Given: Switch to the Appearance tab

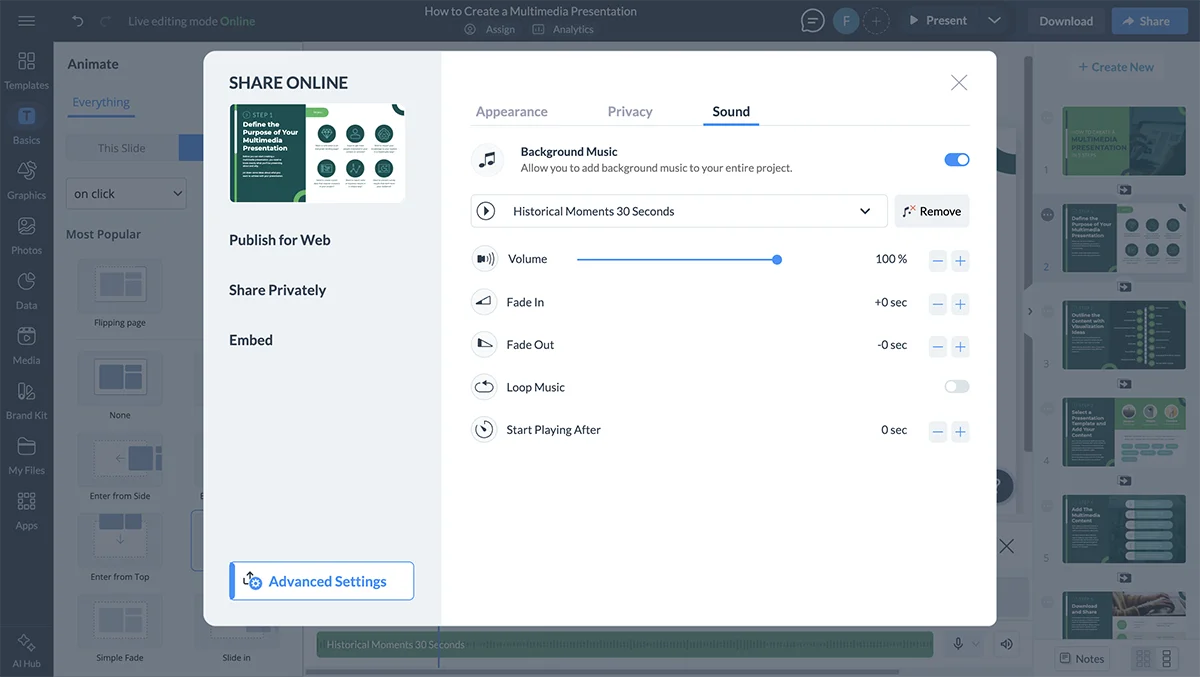Looking at the screenshot, I should tap(512, 112).
